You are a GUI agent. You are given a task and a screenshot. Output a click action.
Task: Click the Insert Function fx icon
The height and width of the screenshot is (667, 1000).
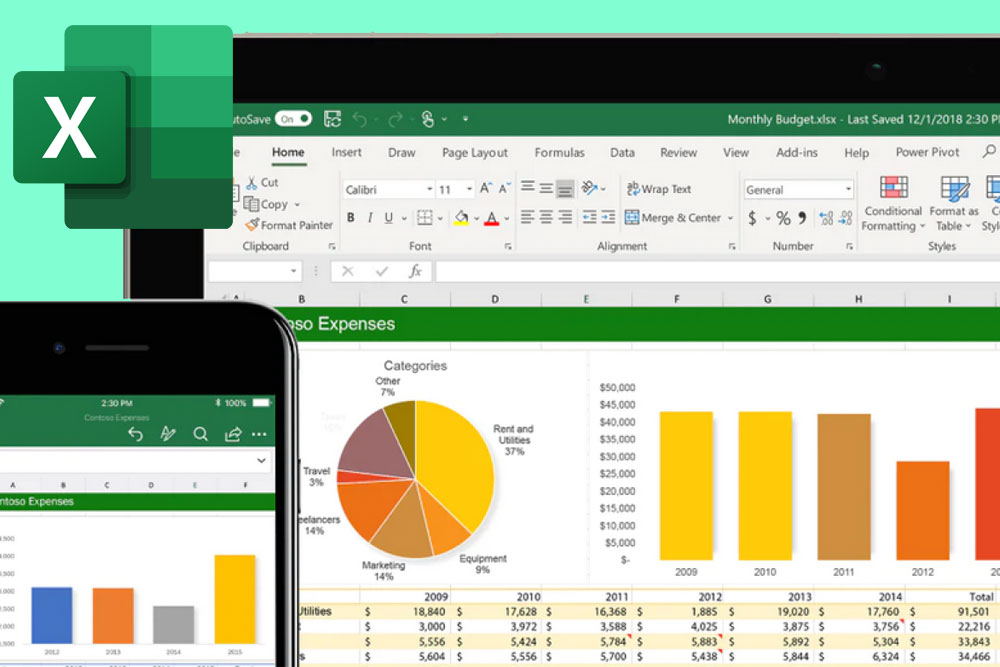[x=415, y=271]
